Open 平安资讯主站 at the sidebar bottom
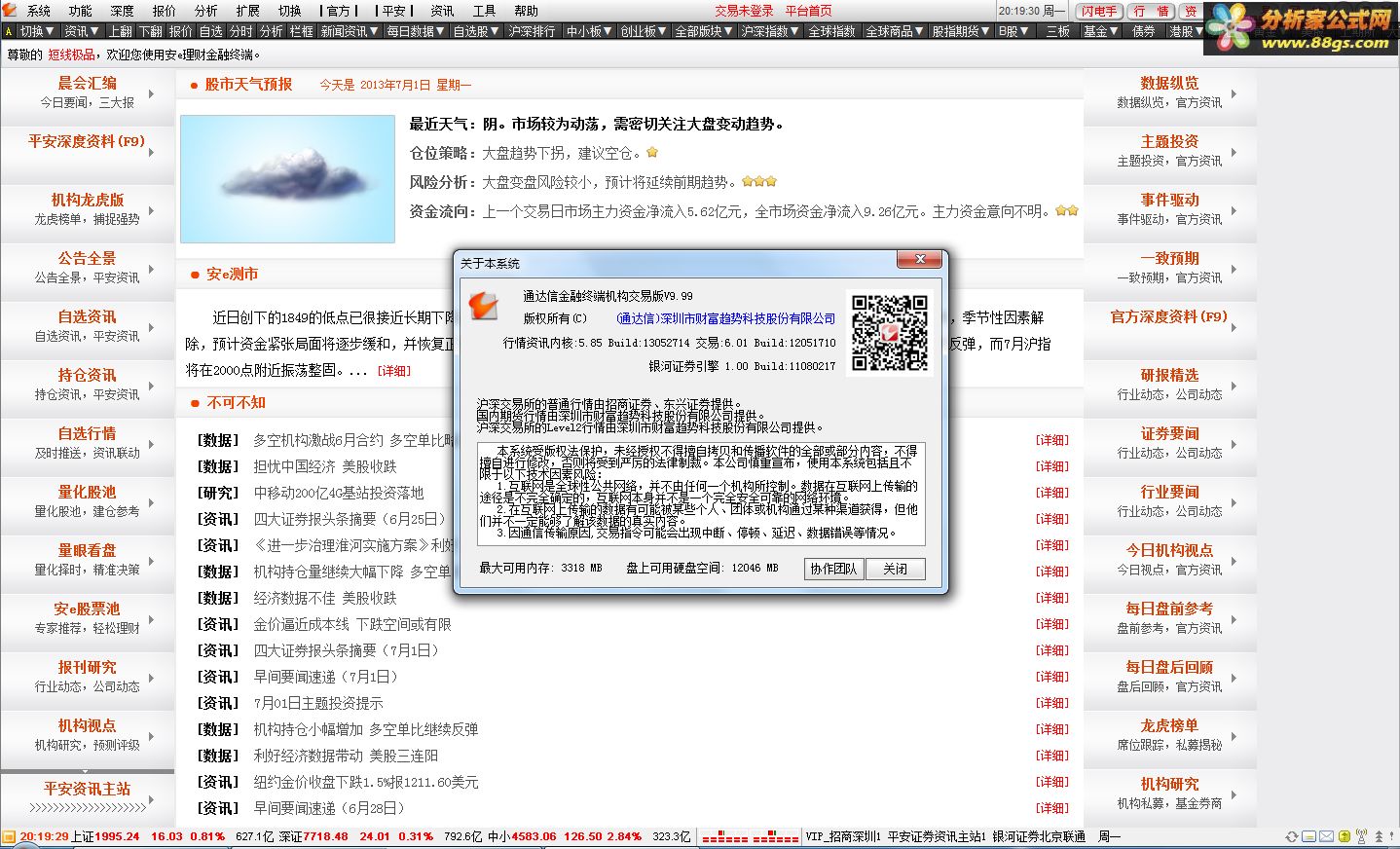 [x=87, y=789]
